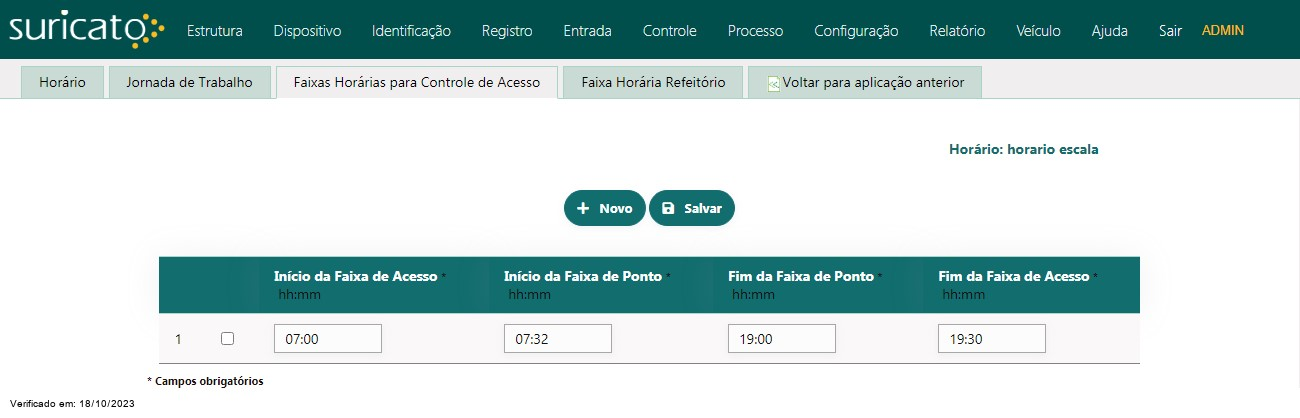Viewport: 1300px width, 418px height.
Task: Open the Relatório menu
Action: point(957,31)
